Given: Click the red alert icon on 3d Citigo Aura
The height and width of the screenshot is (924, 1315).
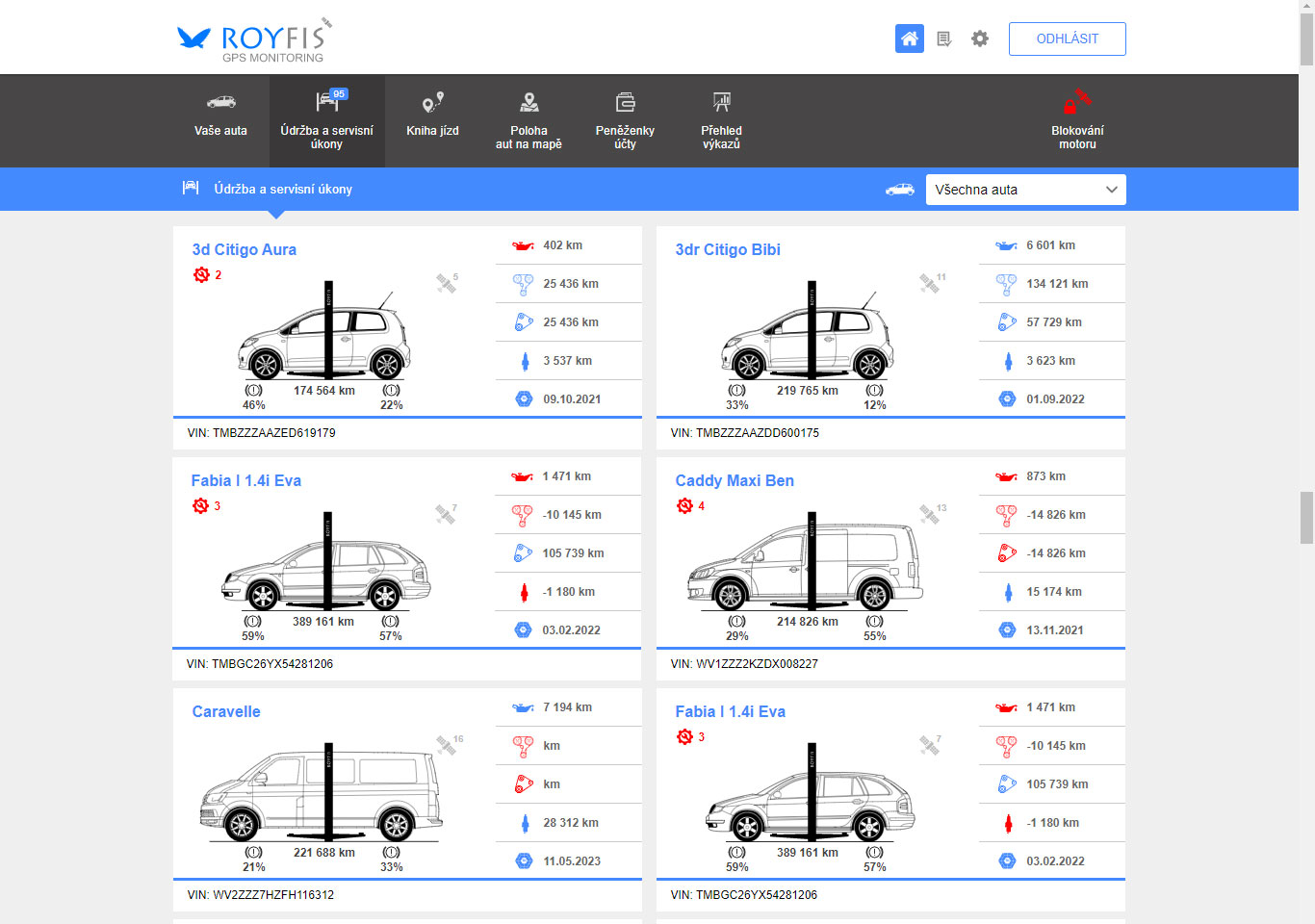Looking at the screenshot, I should (201, 274).
